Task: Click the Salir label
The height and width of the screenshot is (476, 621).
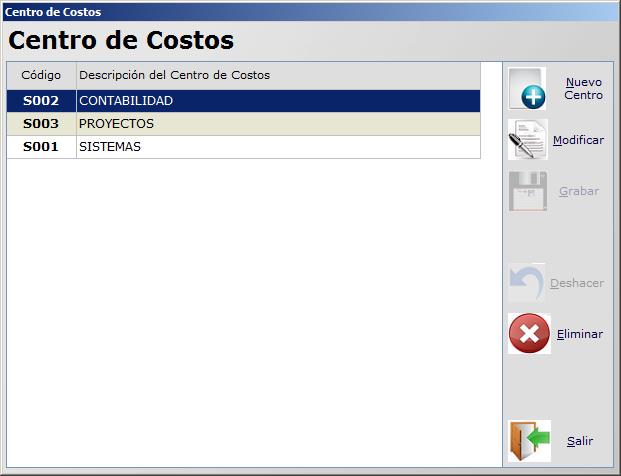Action: click(580, 441)
